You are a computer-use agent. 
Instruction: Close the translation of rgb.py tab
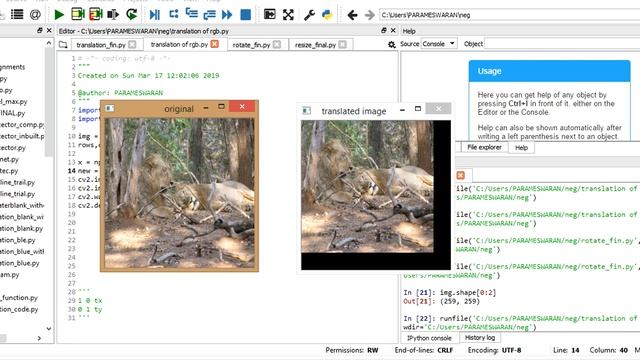point(215,44)
